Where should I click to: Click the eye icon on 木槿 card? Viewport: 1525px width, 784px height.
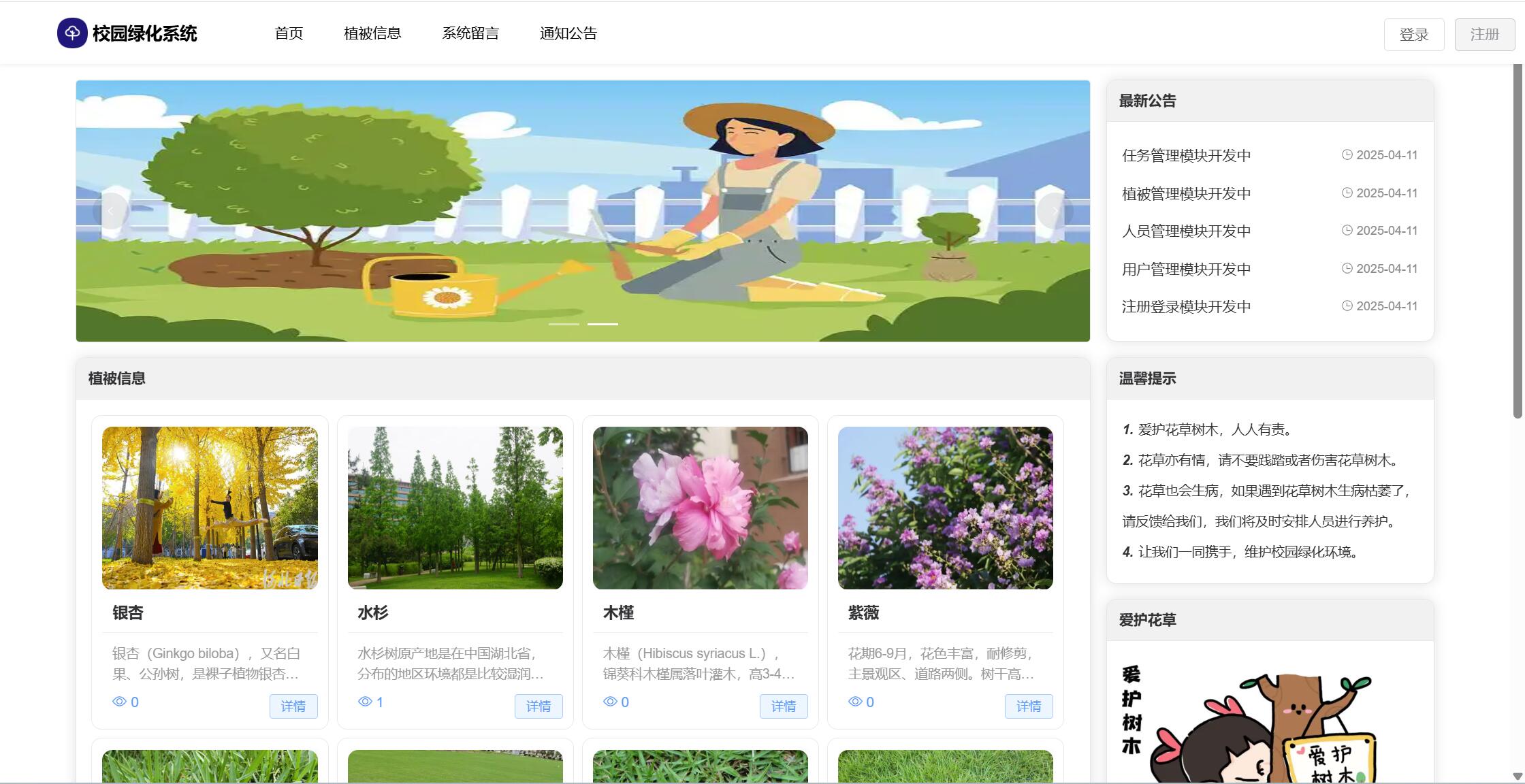(x=609, y=702)
